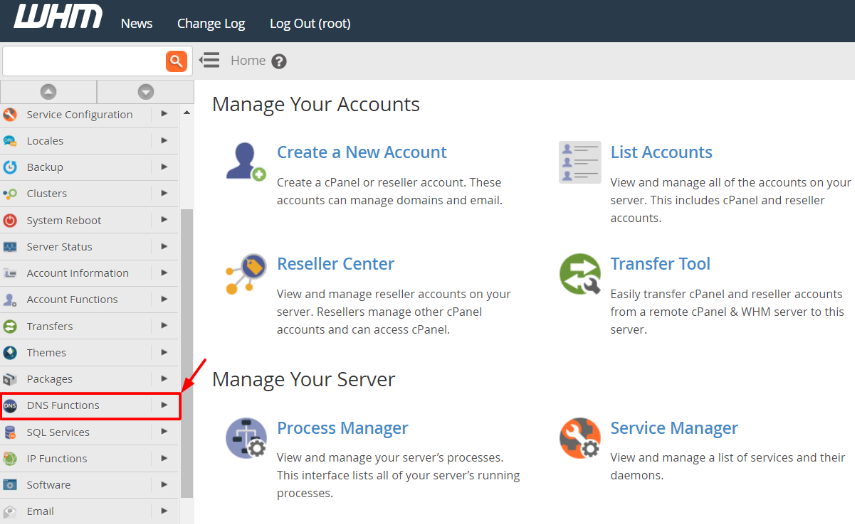Click the Create a New Account user icon
855x524 pixels.
[x=245, y=161]
